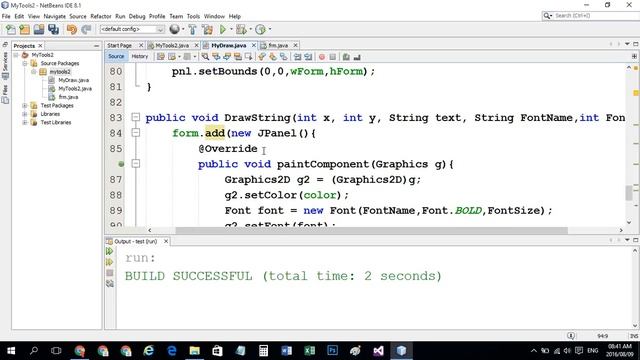Select the Source view button
Screen dimensions: 640x360
coord(116,56)
